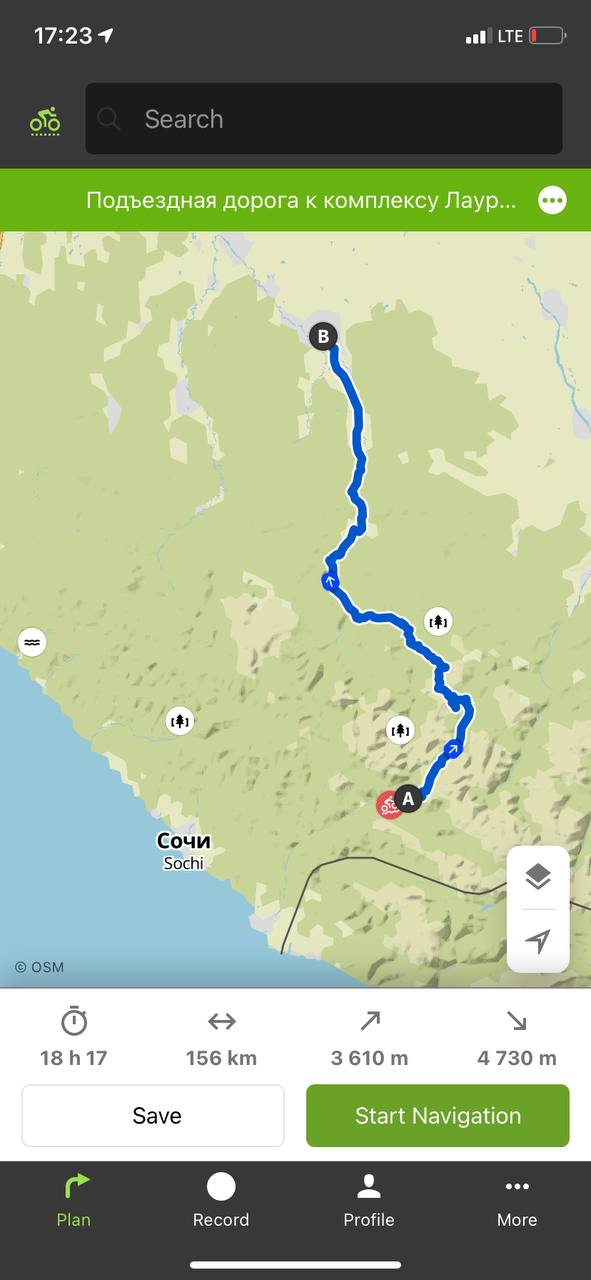Viewport: 591px width, 1280px height.
Task: Start Navigation for this route
Action: [438, 1115]
